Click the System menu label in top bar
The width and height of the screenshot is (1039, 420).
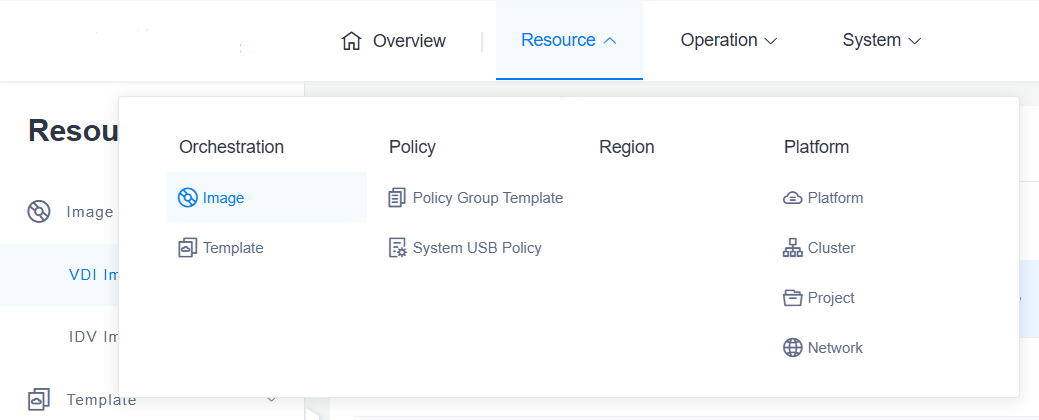pos(871,41)
